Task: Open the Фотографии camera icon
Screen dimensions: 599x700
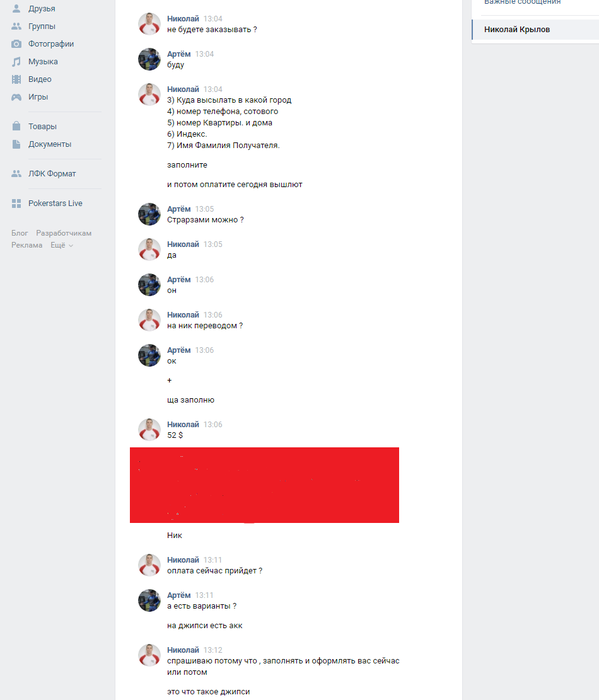Action: (x=16, y=44)
